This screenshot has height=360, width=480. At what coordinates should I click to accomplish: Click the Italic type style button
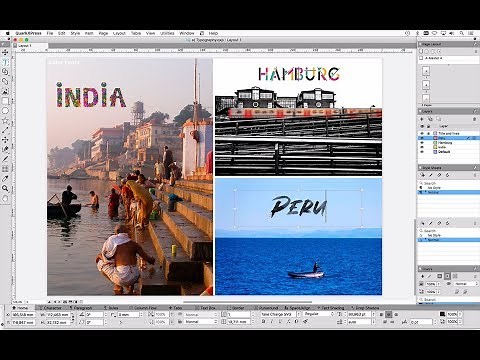pyautogui.click(x=272, y=322)
